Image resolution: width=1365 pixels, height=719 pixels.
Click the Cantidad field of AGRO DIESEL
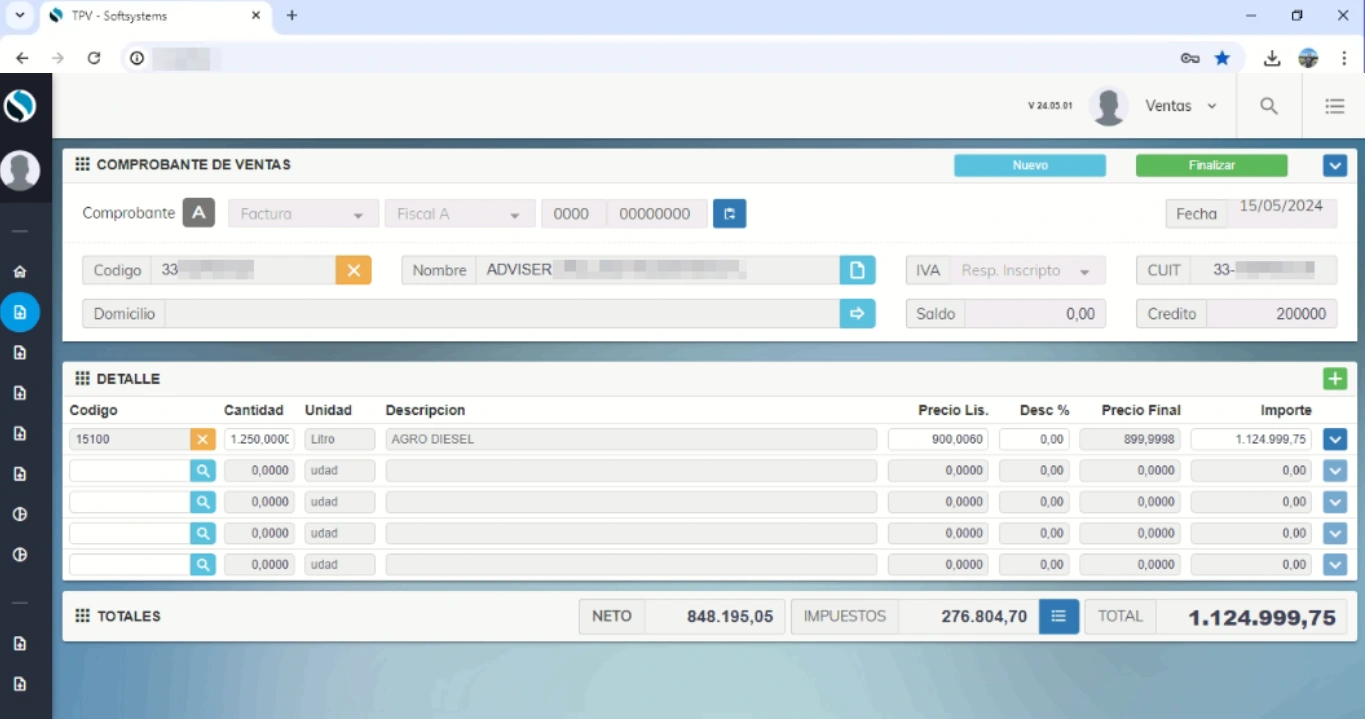pos(259,439)
